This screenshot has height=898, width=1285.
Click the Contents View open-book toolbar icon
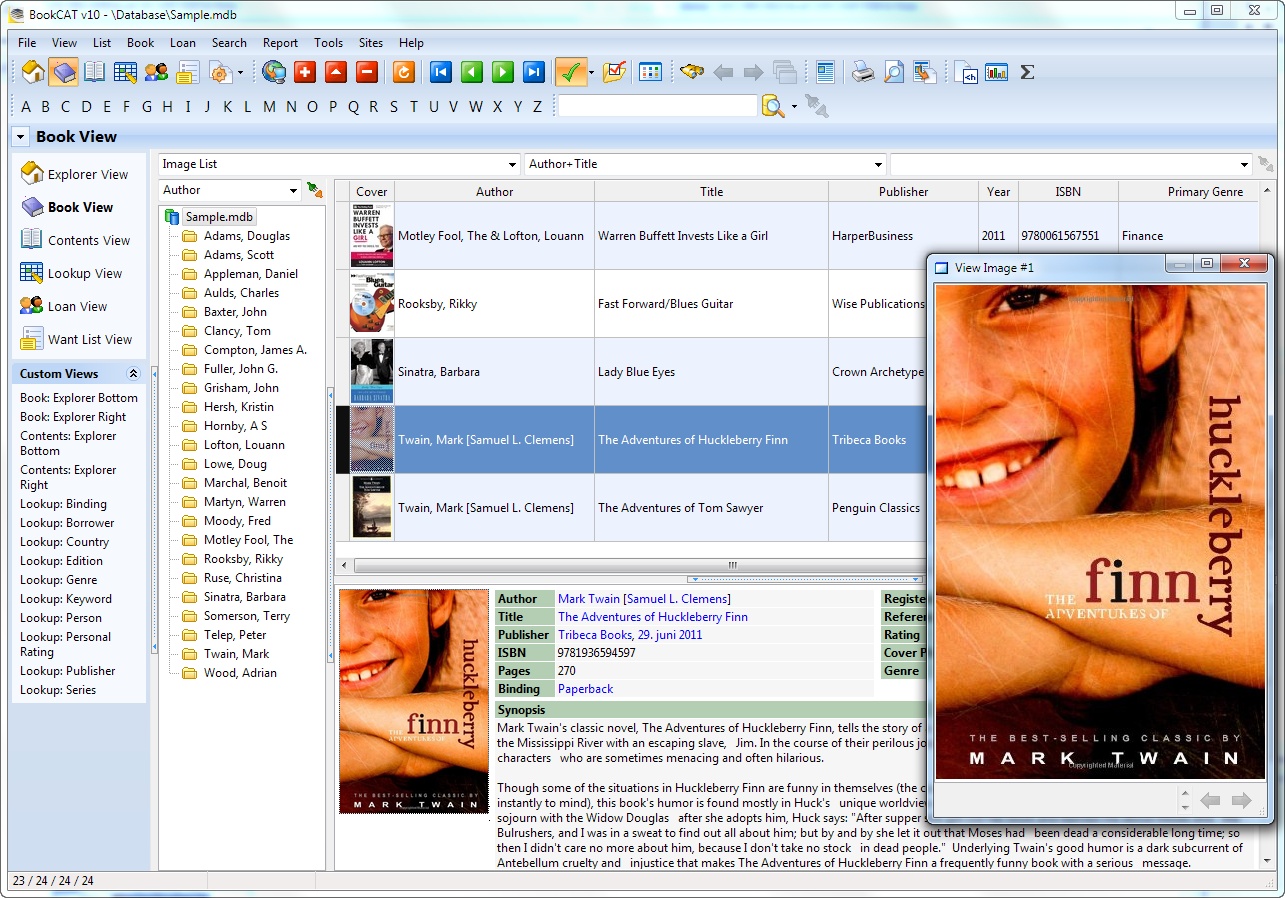tap(94, 72)
